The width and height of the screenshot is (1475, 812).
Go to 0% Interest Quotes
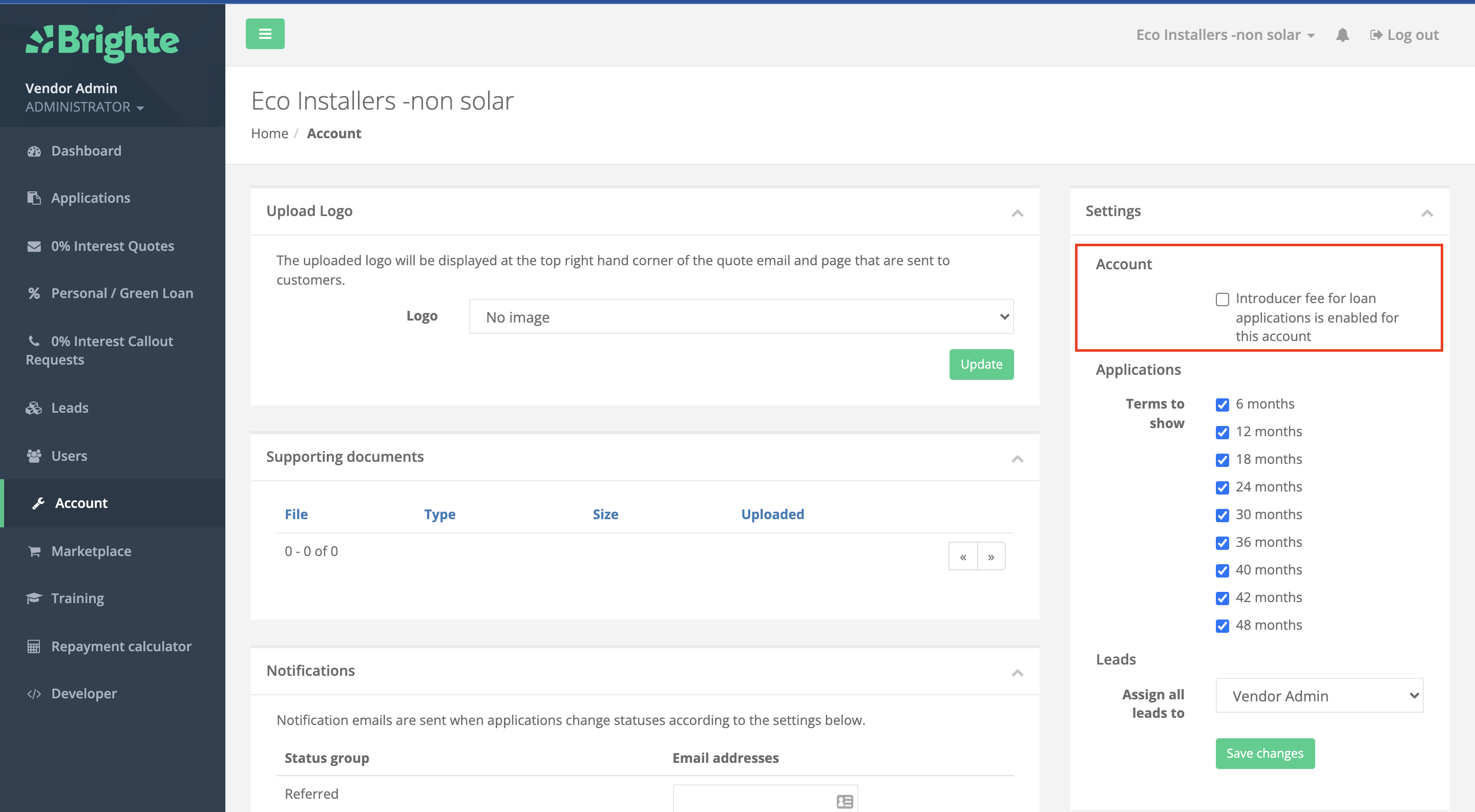[x=113, y=246]
